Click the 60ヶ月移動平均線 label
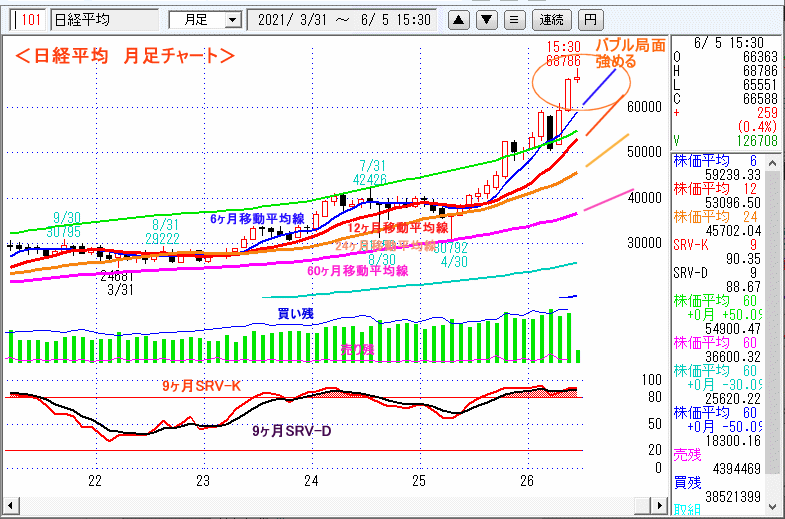 point(357,271)
